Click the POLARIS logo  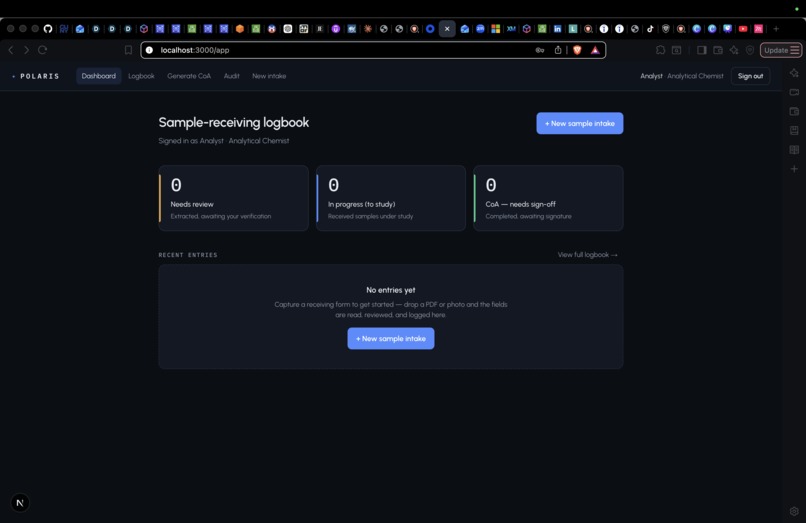pyautogui.click(x=36, y=76)
